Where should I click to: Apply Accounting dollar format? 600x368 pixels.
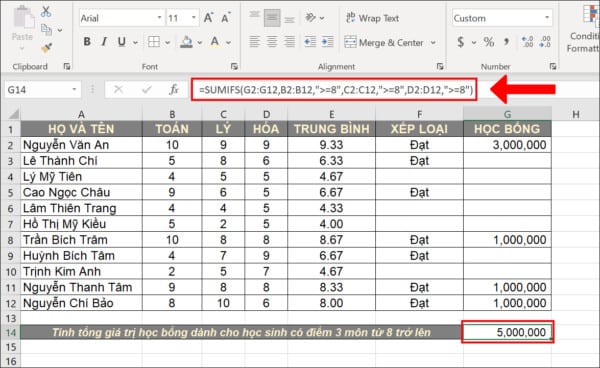[x=461, y=42]
